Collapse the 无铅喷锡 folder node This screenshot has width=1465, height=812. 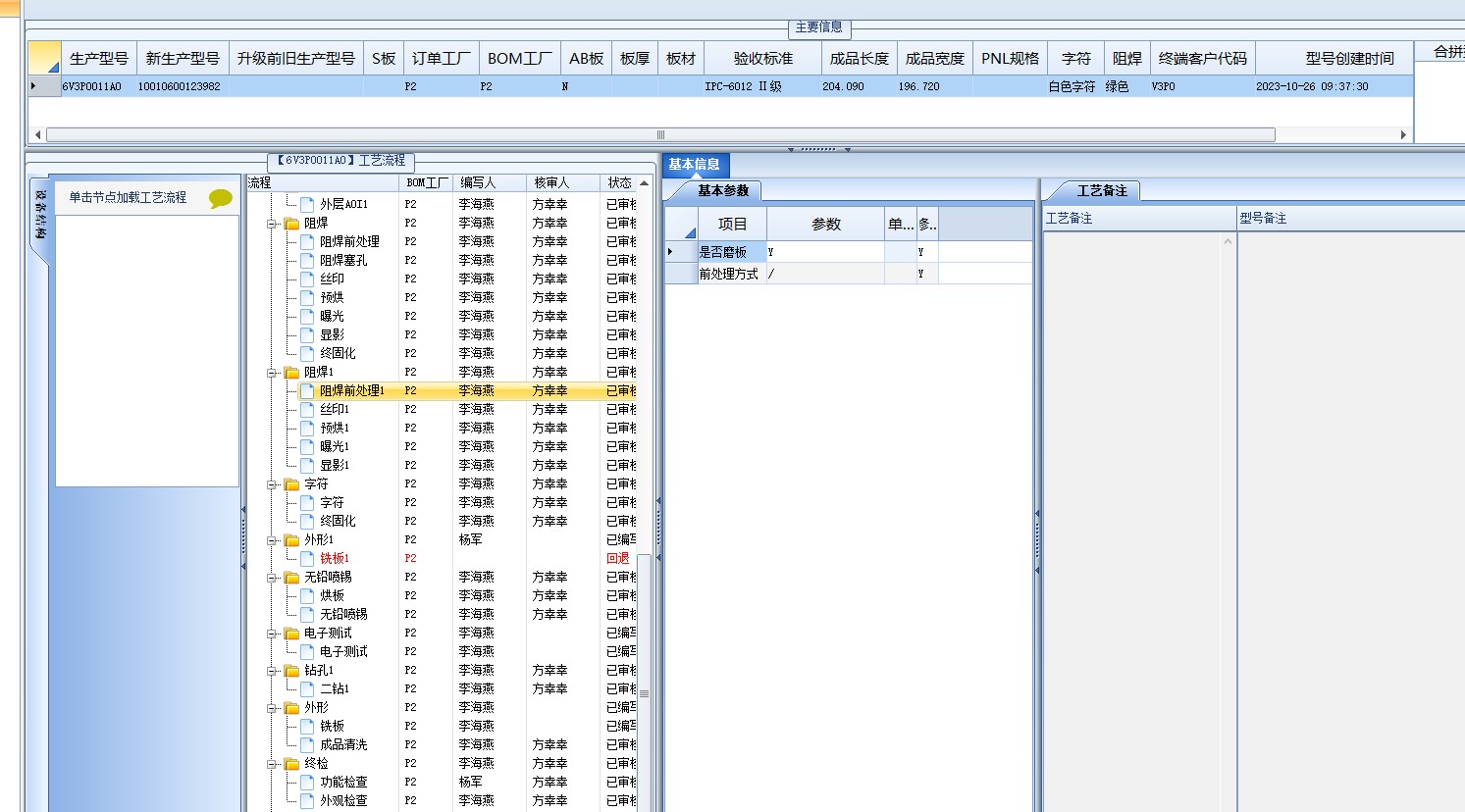pos(272,578)
